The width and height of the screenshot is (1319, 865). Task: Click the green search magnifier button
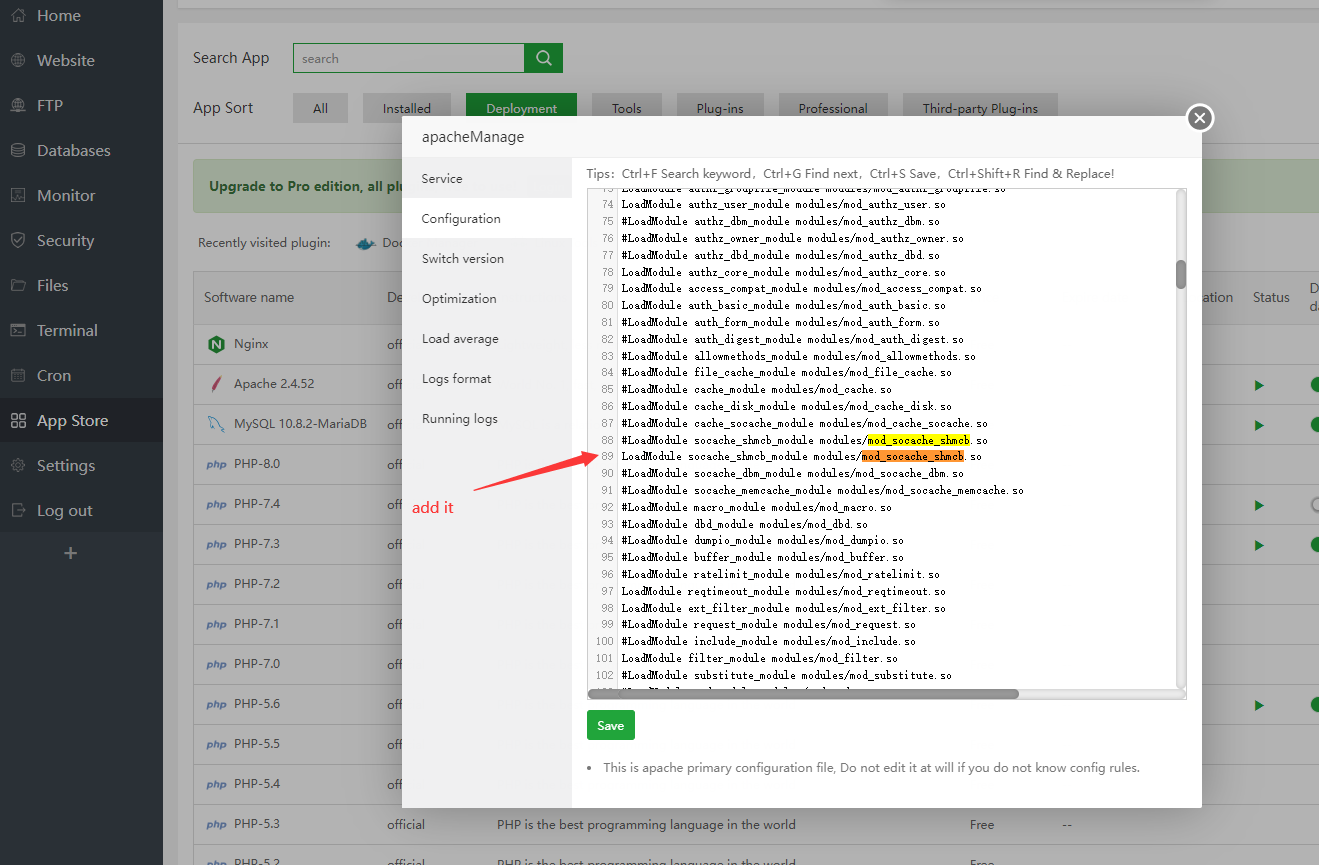[543, 58]
